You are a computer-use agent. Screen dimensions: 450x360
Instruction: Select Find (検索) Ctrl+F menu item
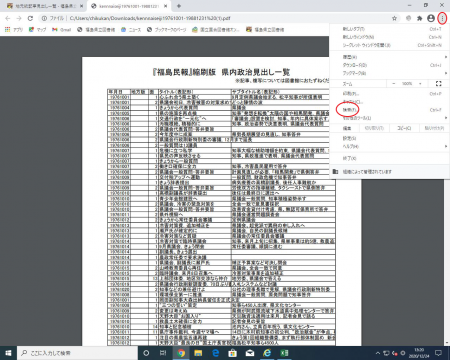click(389, 110)
